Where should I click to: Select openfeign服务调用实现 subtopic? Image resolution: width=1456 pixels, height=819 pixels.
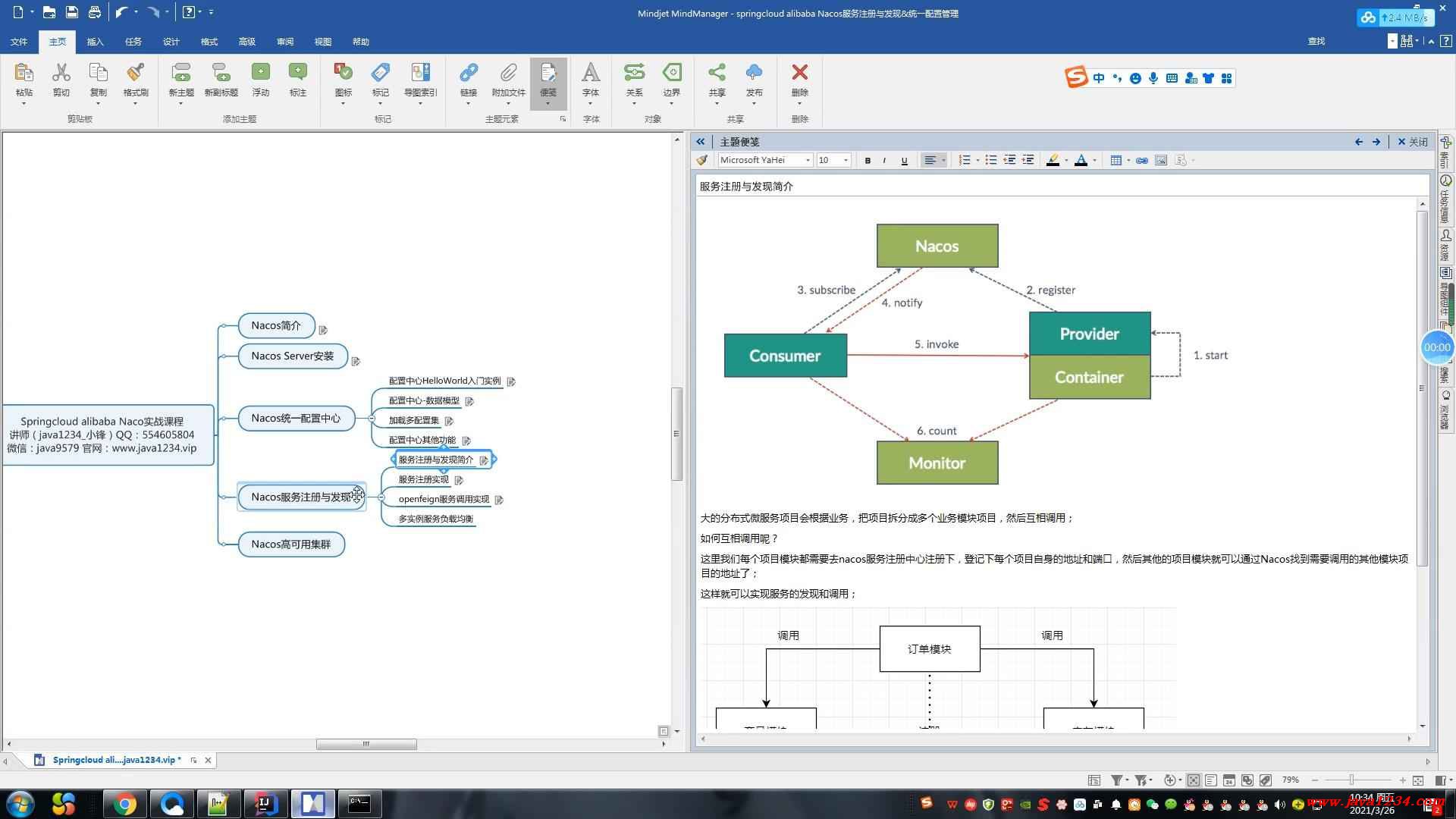(x=444, y=499)
